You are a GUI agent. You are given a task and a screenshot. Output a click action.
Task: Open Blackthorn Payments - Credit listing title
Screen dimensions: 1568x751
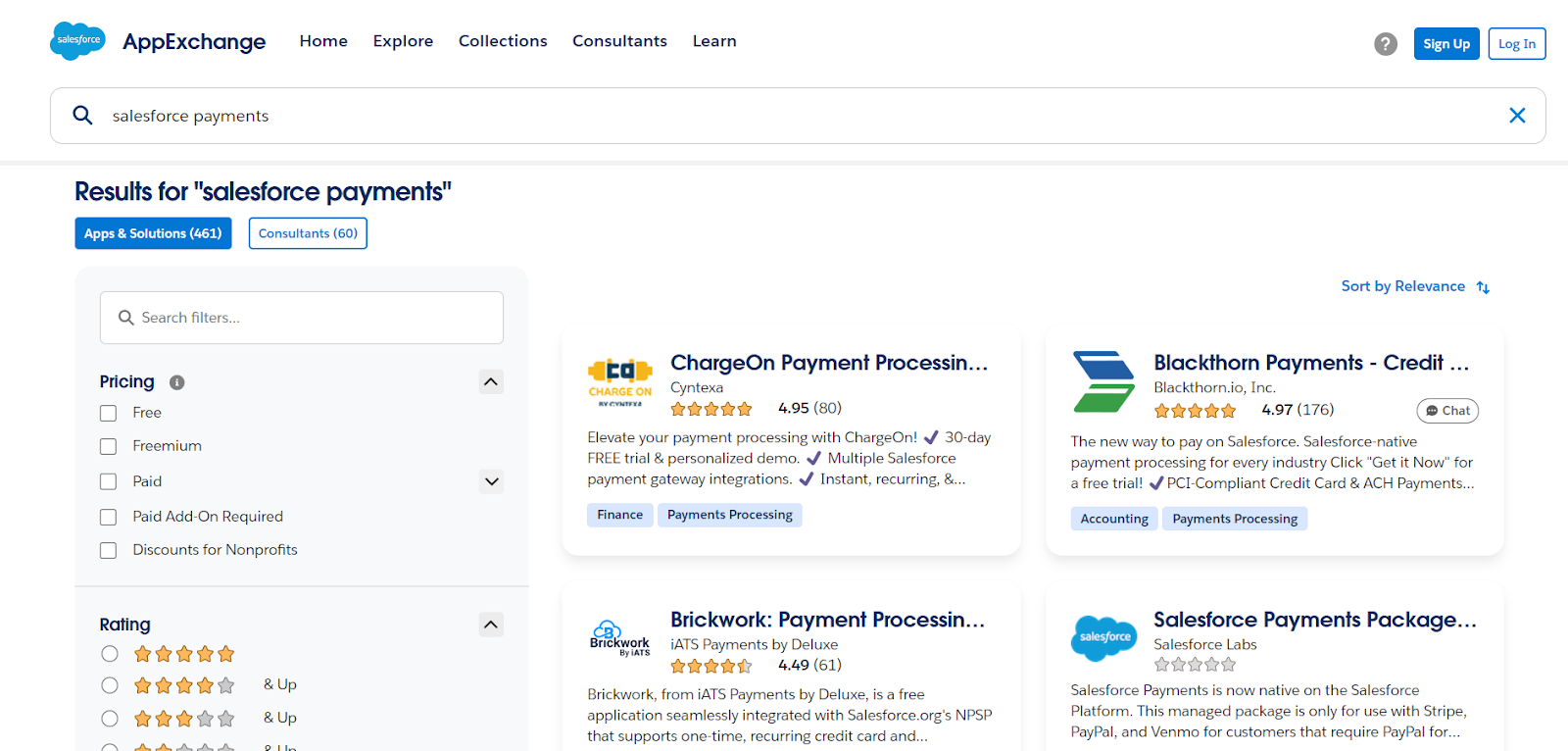(x=1311, y=363)
